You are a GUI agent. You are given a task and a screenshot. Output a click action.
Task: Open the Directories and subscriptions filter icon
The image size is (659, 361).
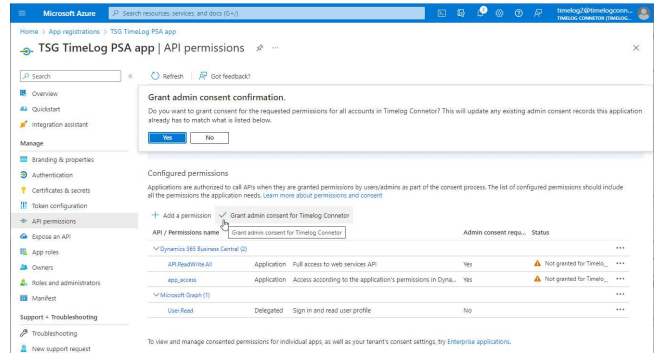click(461, 13)
